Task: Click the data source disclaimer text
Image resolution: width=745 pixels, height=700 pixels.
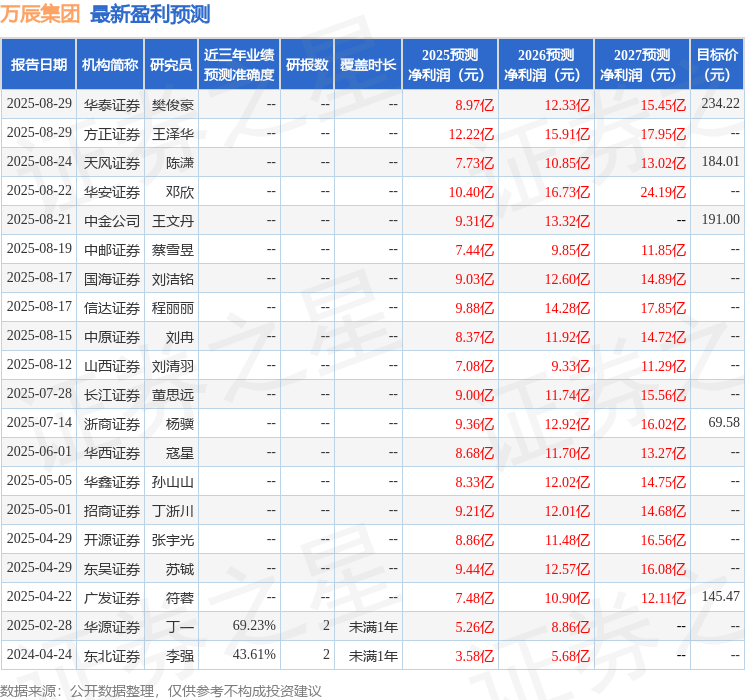Action: [x=161, y=691]
